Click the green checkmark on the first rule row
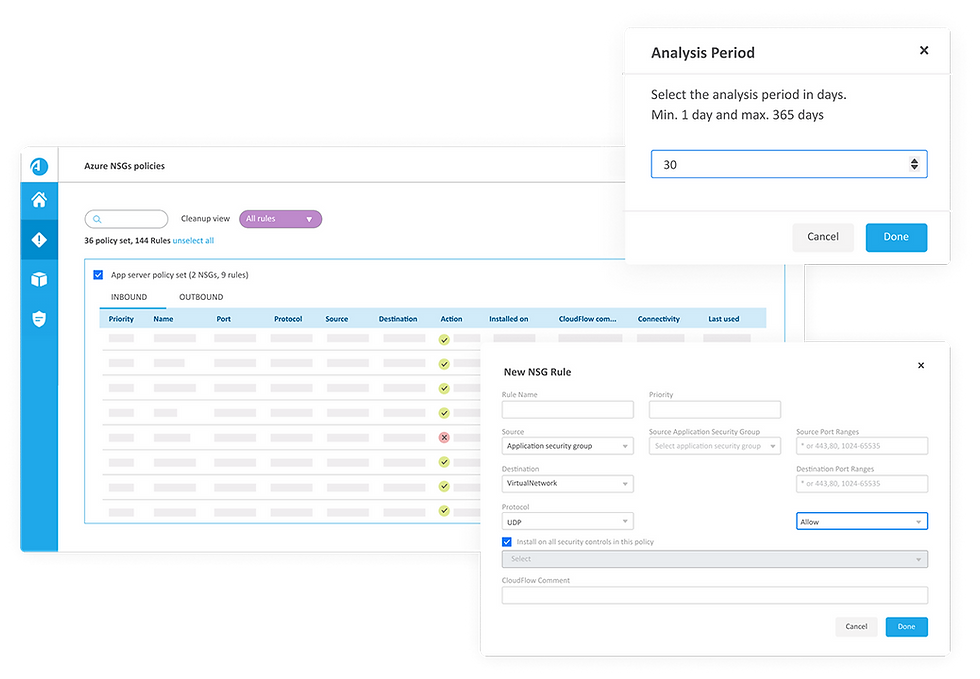Viewport: 980px width, 679px height. coord(443,341)
